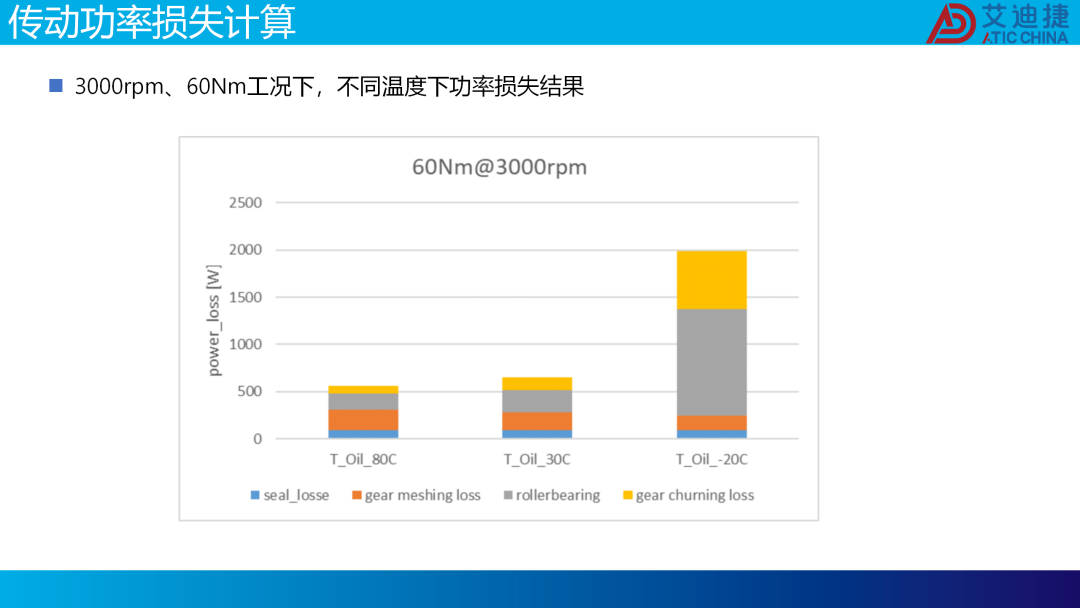Click the rollerbearing legend text
Image resolution: width=1080 pixels, height=608 pixels.
(558, 495)
